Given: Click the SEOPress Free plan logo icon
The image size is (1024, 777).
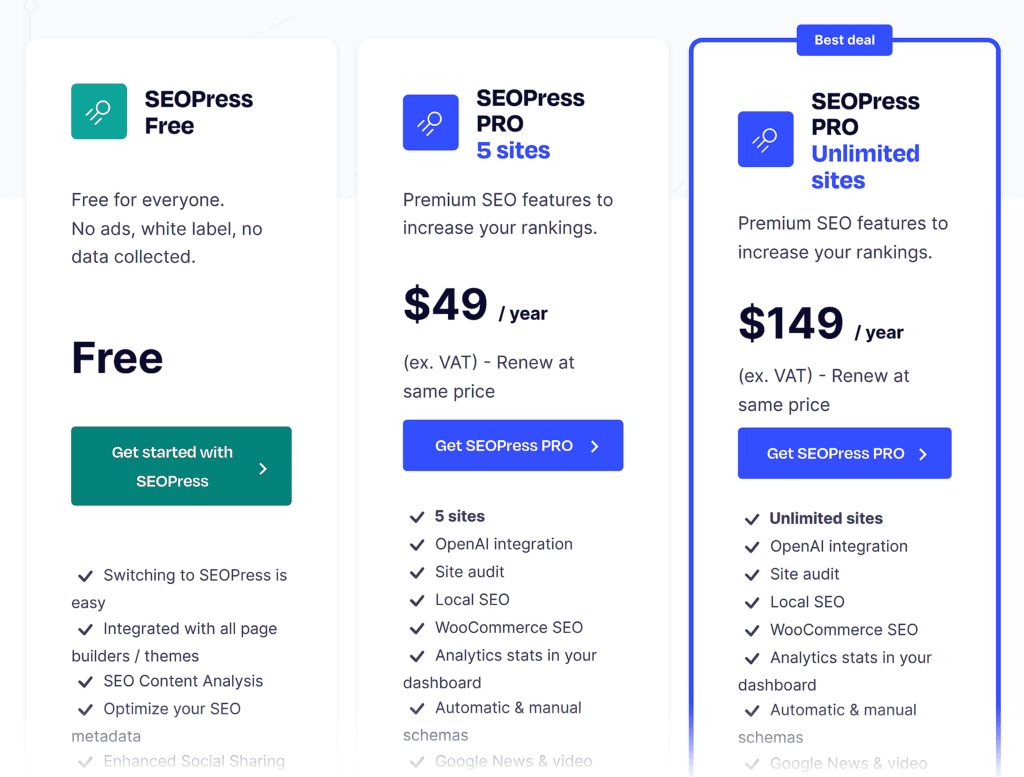Looking at the screenshot, I should point(97,111).
